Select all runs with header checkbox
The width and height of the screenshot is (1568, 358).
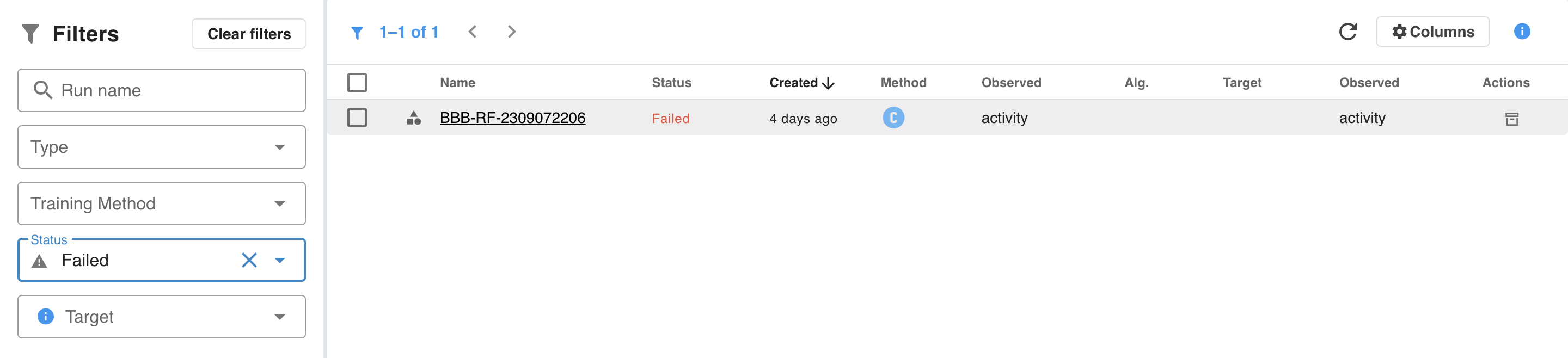click(x=357, y=83)
